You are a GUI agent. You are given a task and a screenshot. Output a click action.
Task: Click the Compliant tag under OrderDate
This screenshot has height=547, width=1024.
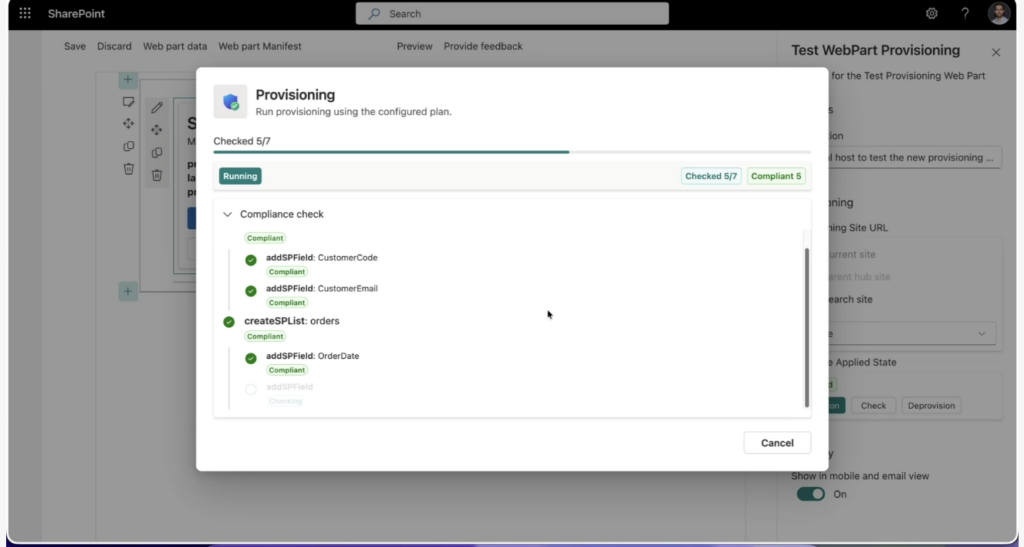tap(287, 370)
